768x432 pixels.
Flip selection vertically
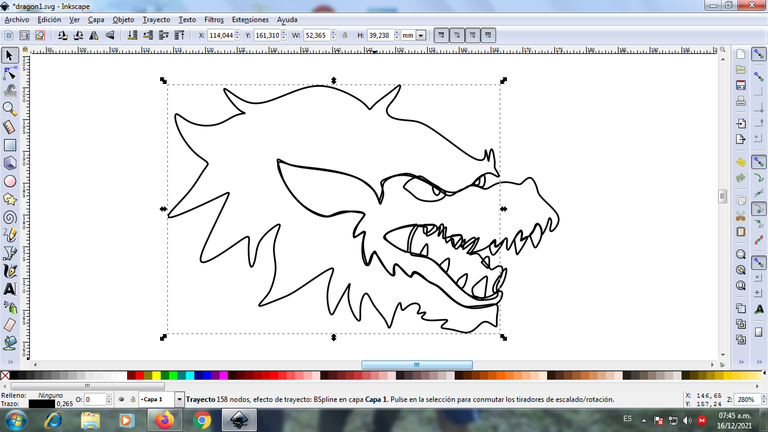109,35
